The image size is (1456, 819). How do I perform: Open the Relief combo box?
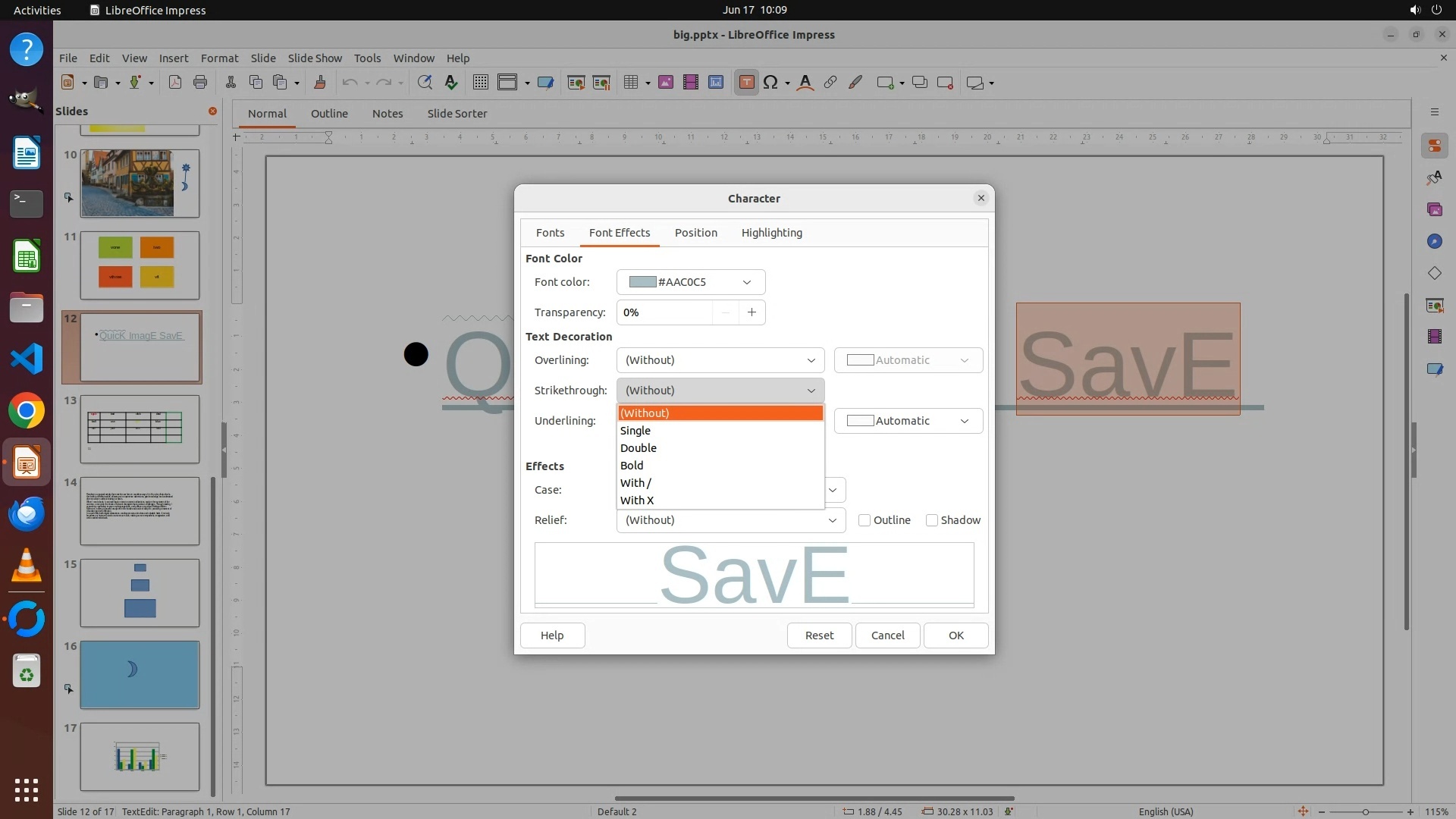[x=730, y=520]
